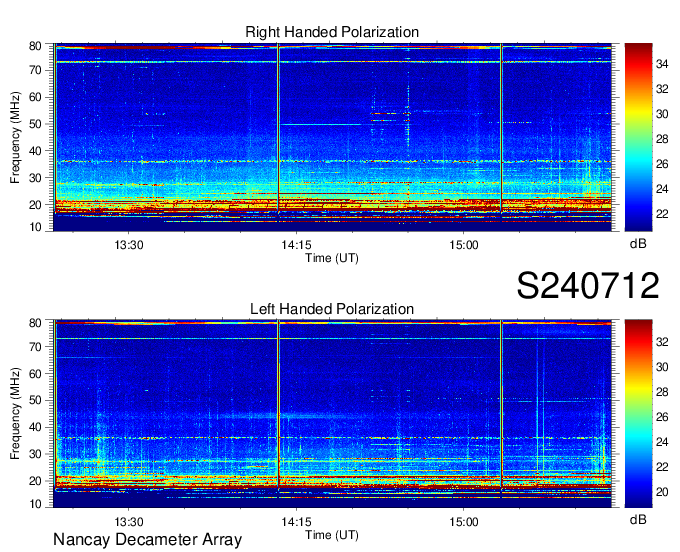Click the 22 value on the lower color scale
This screenshot has height=552, width=680.
pos(662,467)
